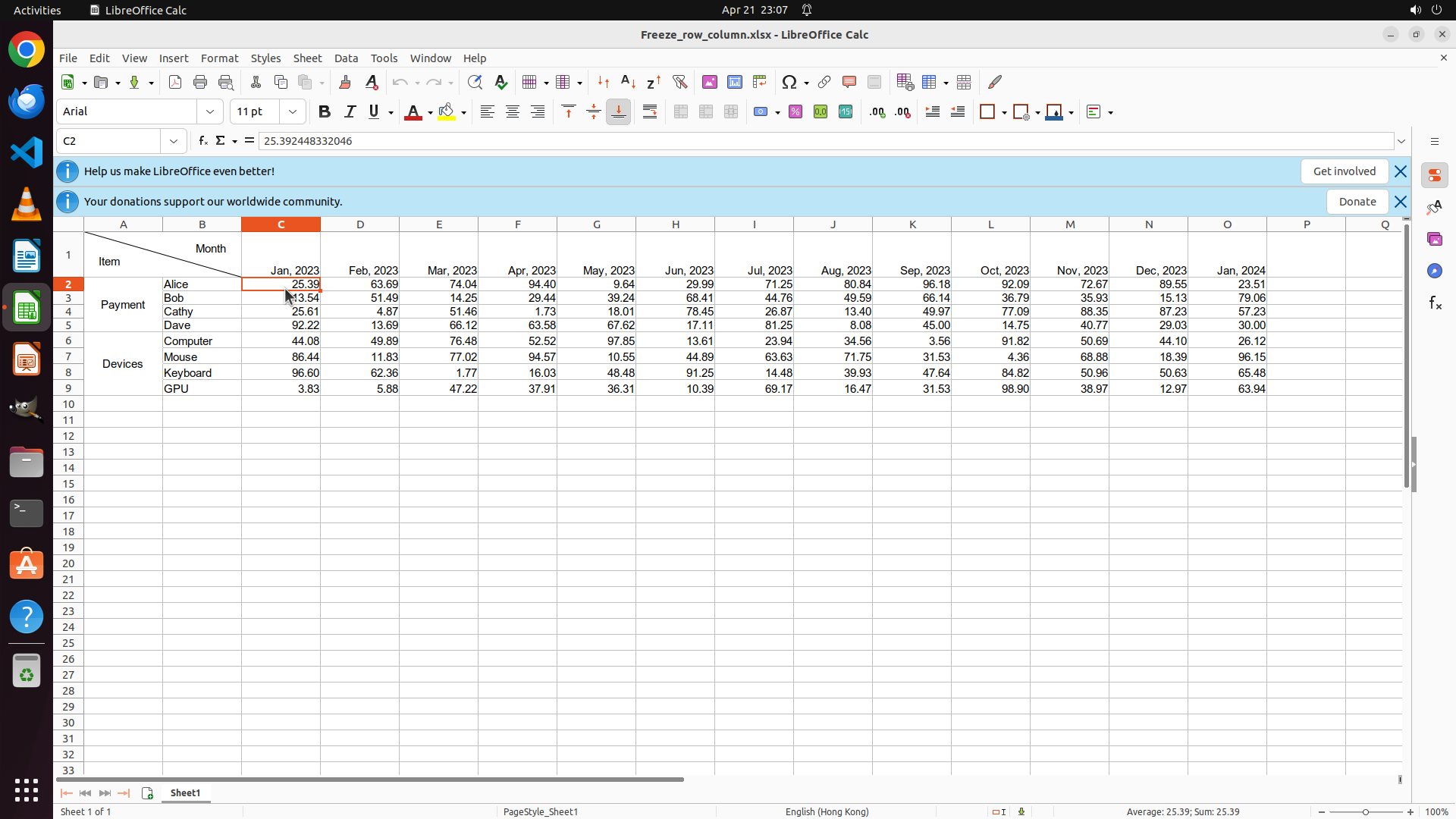Open the 11 pt font size dropdown
This screenshot has height=819, width=1456.
[293, 112]
